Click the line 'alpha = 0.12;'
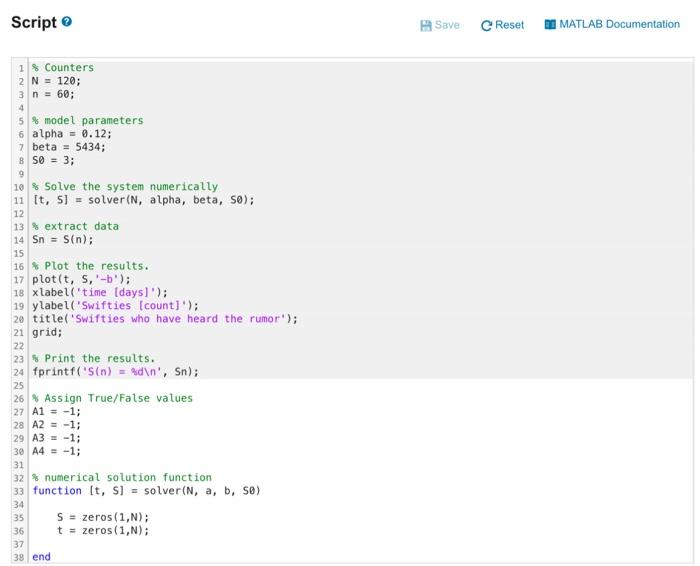The width and height of the screenshot is (700, 566). (x=72, y=134)
